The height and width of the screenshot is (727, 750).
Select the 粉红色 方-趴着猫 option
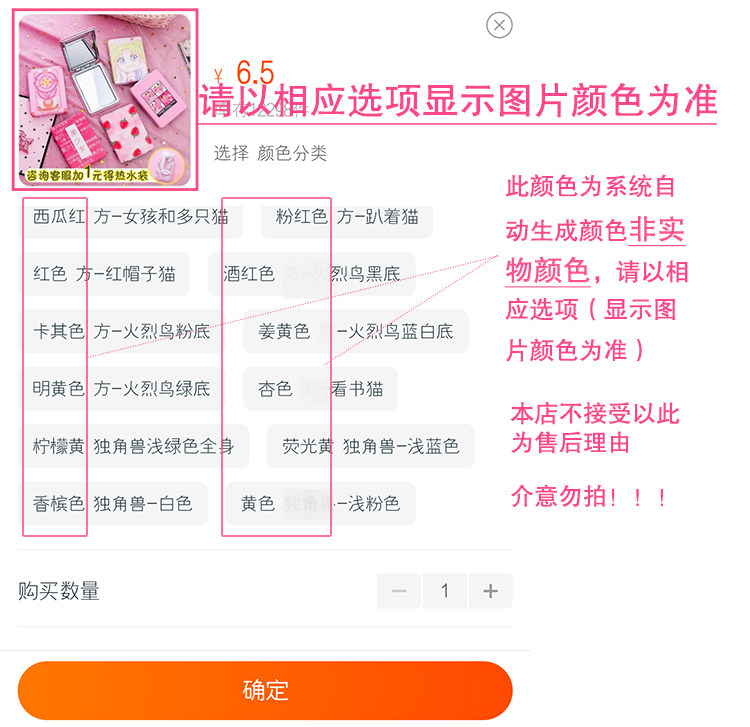347,218
